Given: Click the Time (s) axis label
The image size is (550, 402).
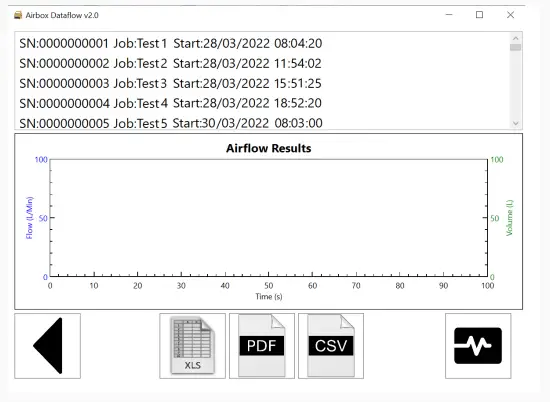Looking at the screenshot, I should pyautogui.click(x=269, y=297).
